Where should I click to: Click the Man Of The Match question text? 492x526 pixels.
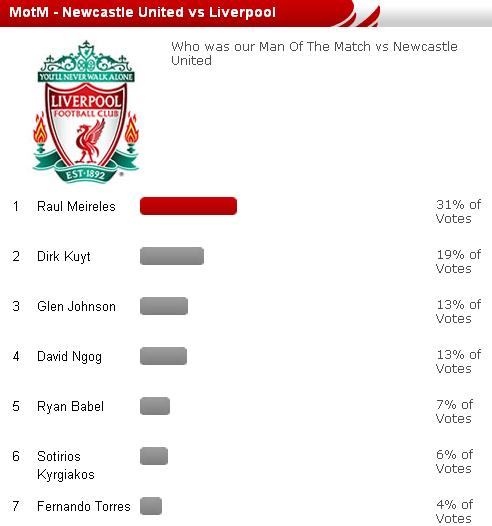(x=314, y=53)
